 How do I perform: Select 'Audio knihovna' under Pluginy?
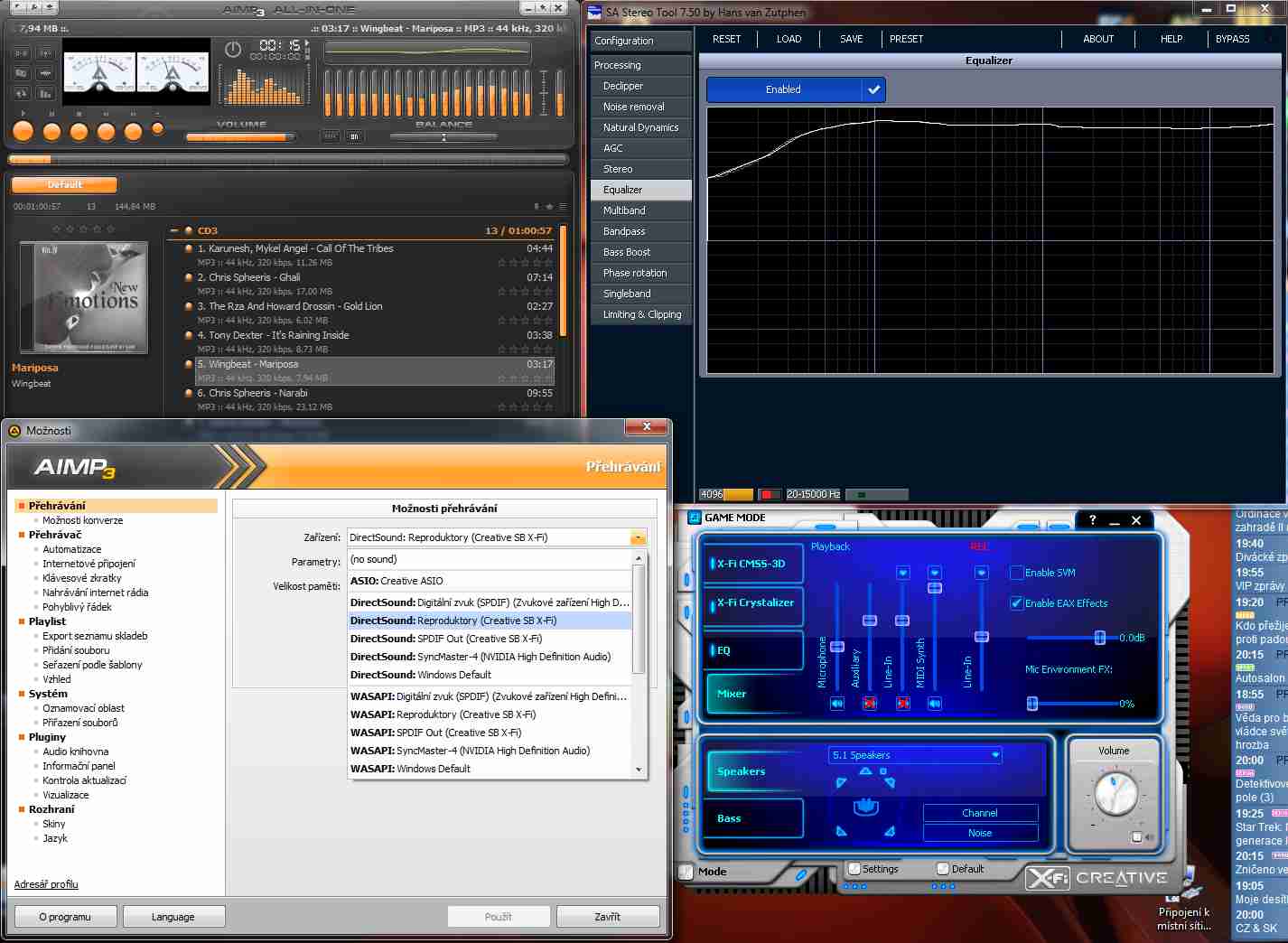(76, 752)
